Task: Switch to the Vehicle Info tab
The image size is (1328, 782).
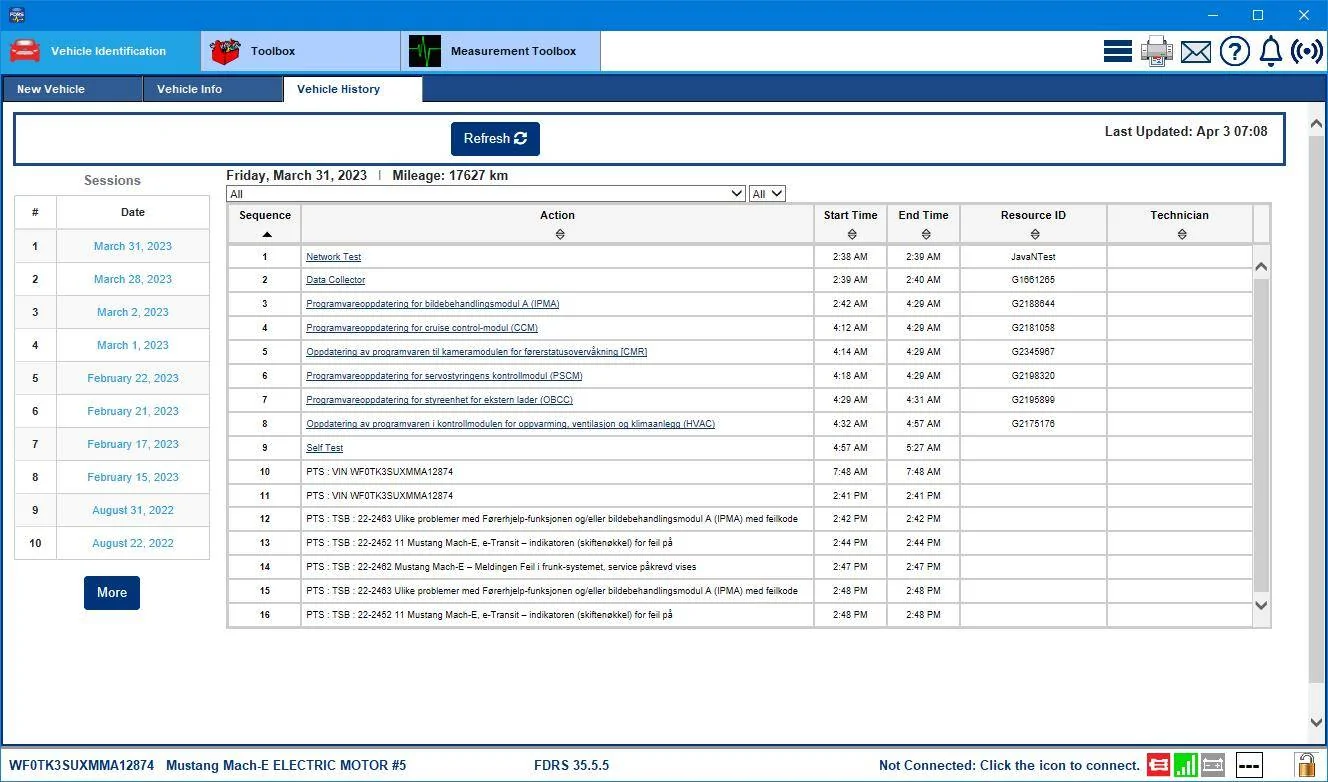Action: (x=212, y=89)
